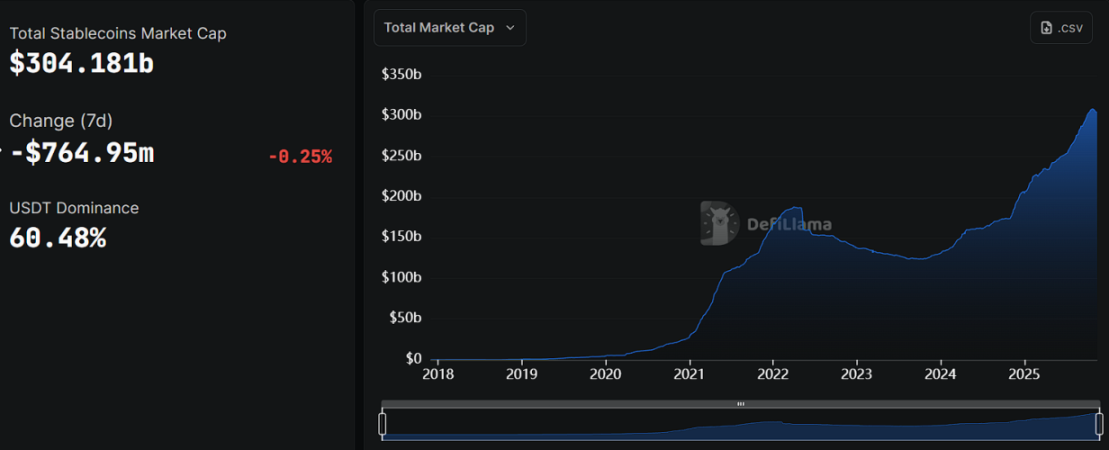
Task: Click the $304.181b market cap value
Action: (x=81, y=63)
